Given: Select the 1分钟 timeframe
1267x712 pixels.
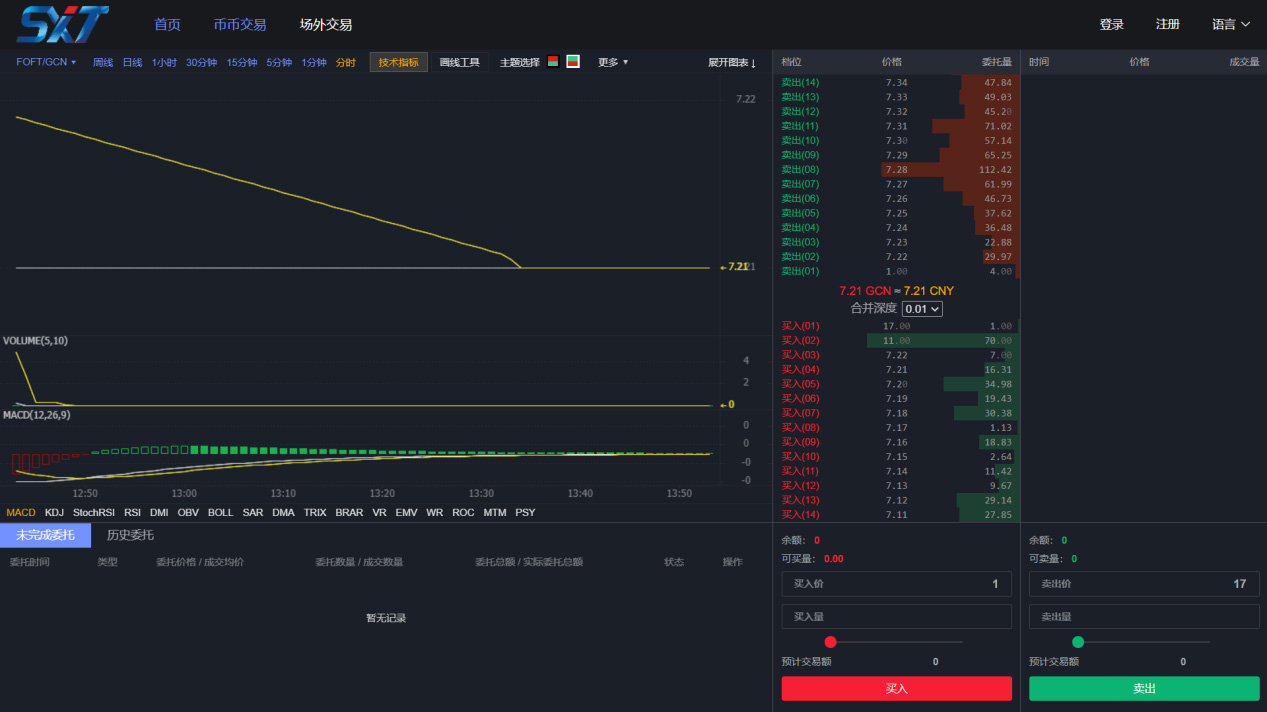Looking at the screenshot, I should [x=314, y=62].
